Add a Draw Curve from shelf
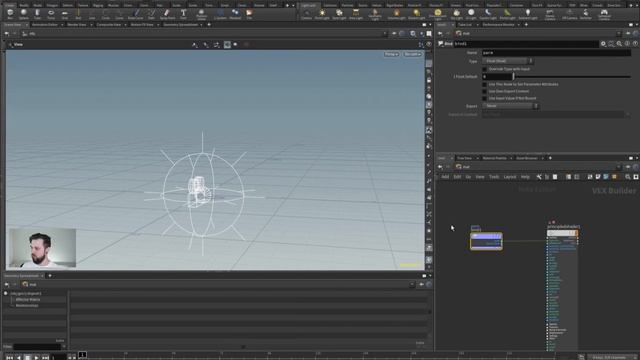Viewport: 640px width, 360px height. [136, 14]
